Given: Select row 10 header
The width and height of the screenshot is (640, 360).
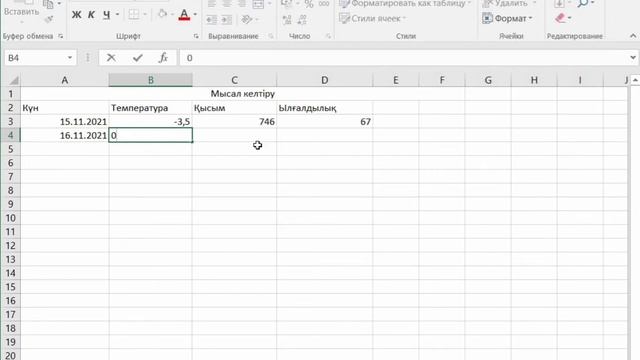Looking at the screenshot, I should (x=11, y=218).
